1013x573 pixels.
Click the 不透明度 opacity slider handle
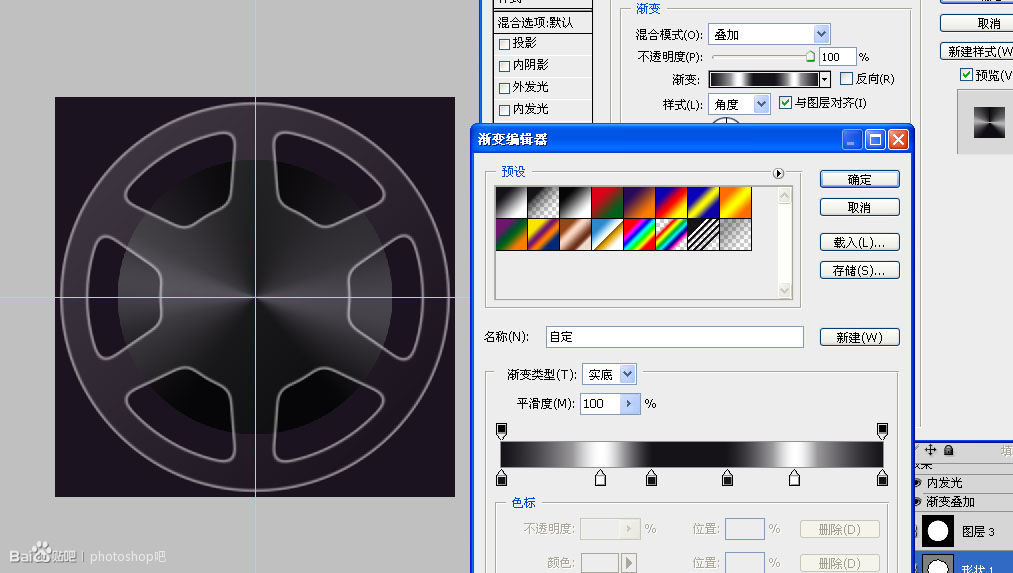pyautogui.click(x=810, y=57)
